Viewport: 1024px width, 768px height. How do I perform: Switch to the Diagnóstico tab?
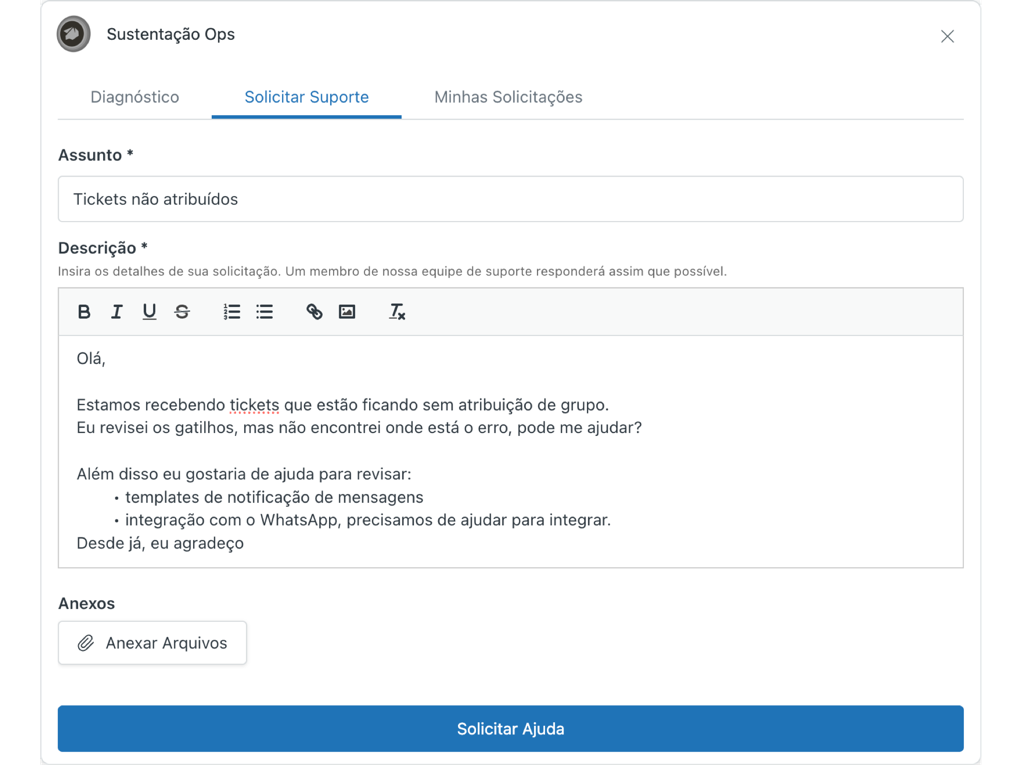pos(135,97)
